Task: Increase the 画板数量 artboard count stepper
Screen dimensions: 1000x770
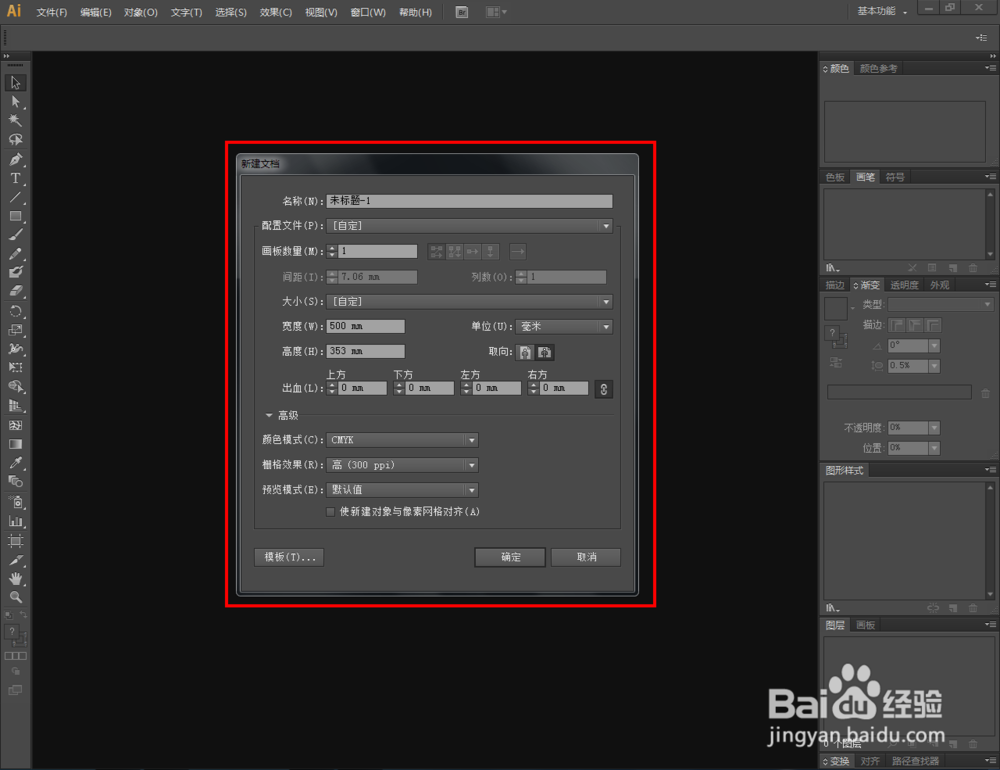Action: coord(332,248)
